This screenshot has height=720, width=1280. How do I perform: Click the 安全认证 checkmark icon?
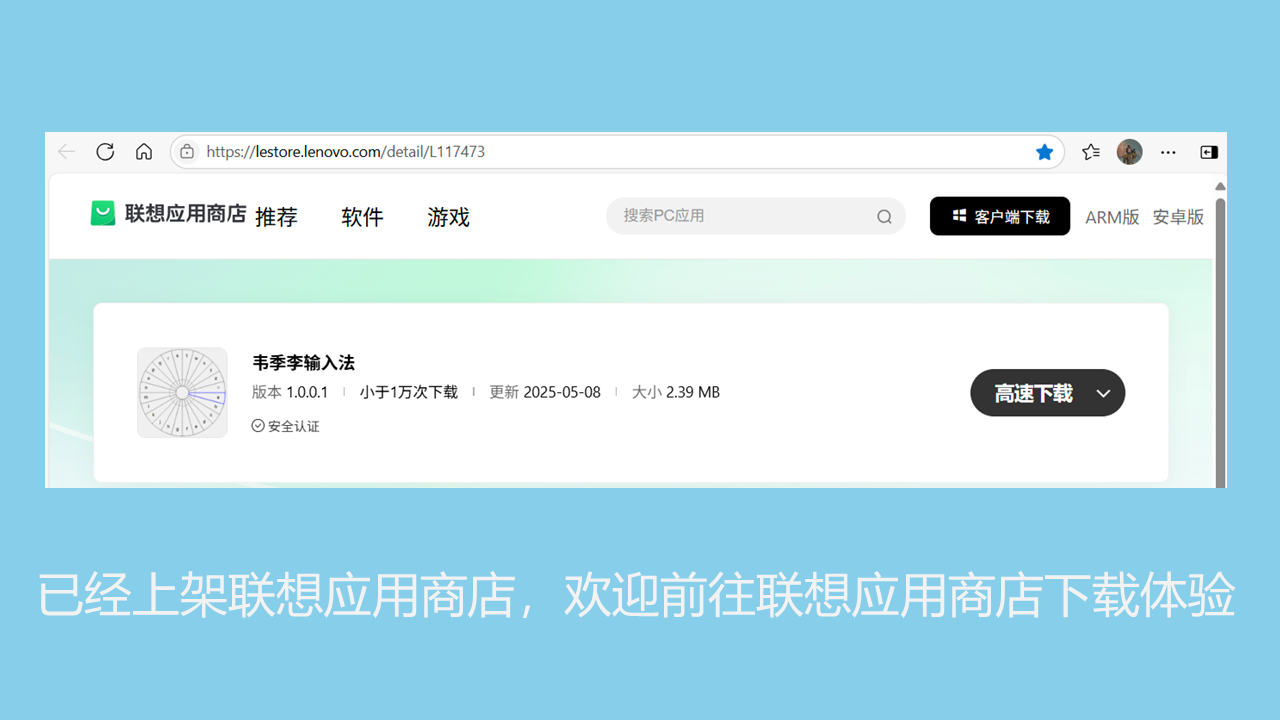pos(258,426)
